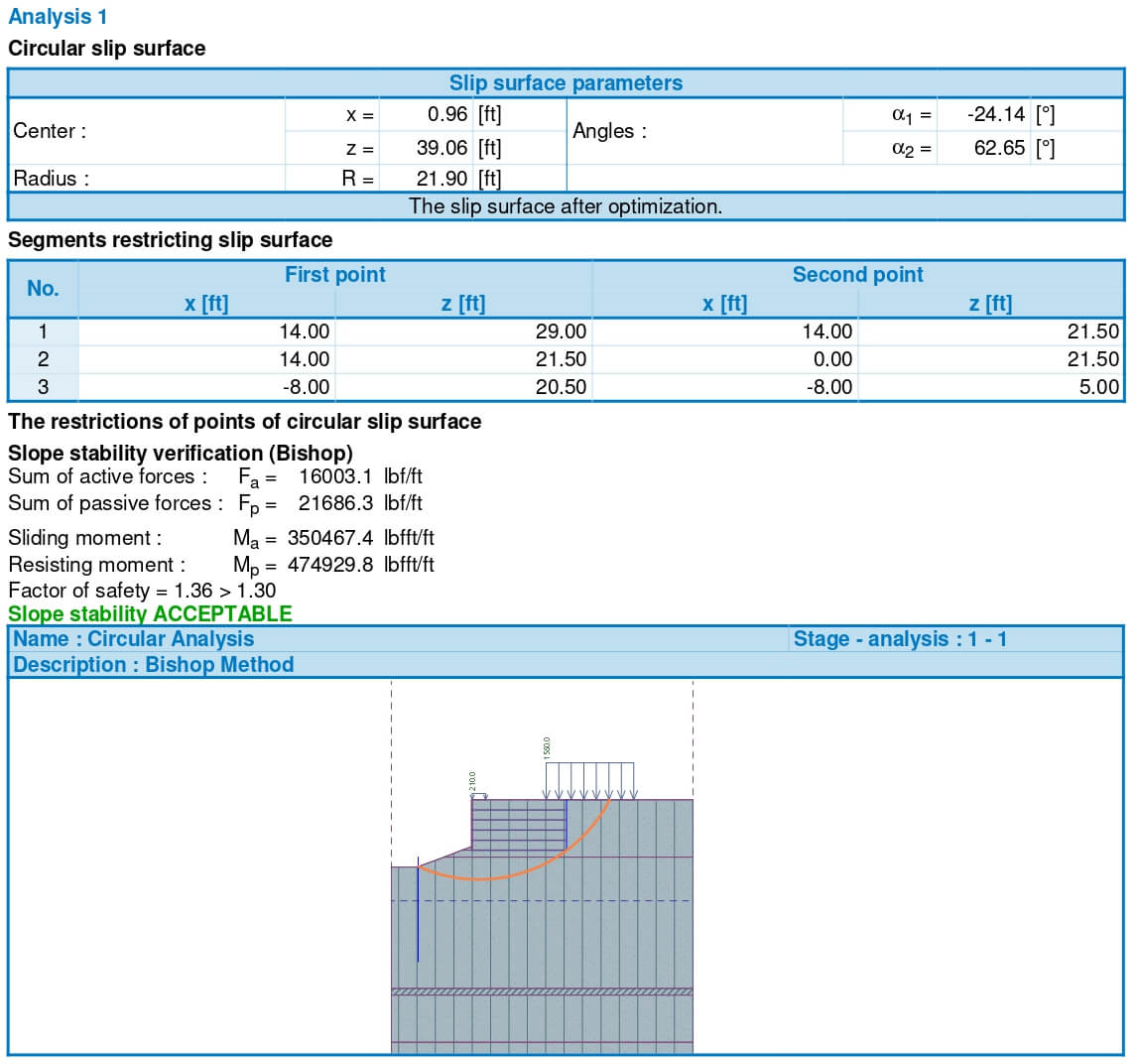Viewport: 1138px width, 1064px height.
Task: Click the α1 angle value -24.14
Action: coord(995,114)
